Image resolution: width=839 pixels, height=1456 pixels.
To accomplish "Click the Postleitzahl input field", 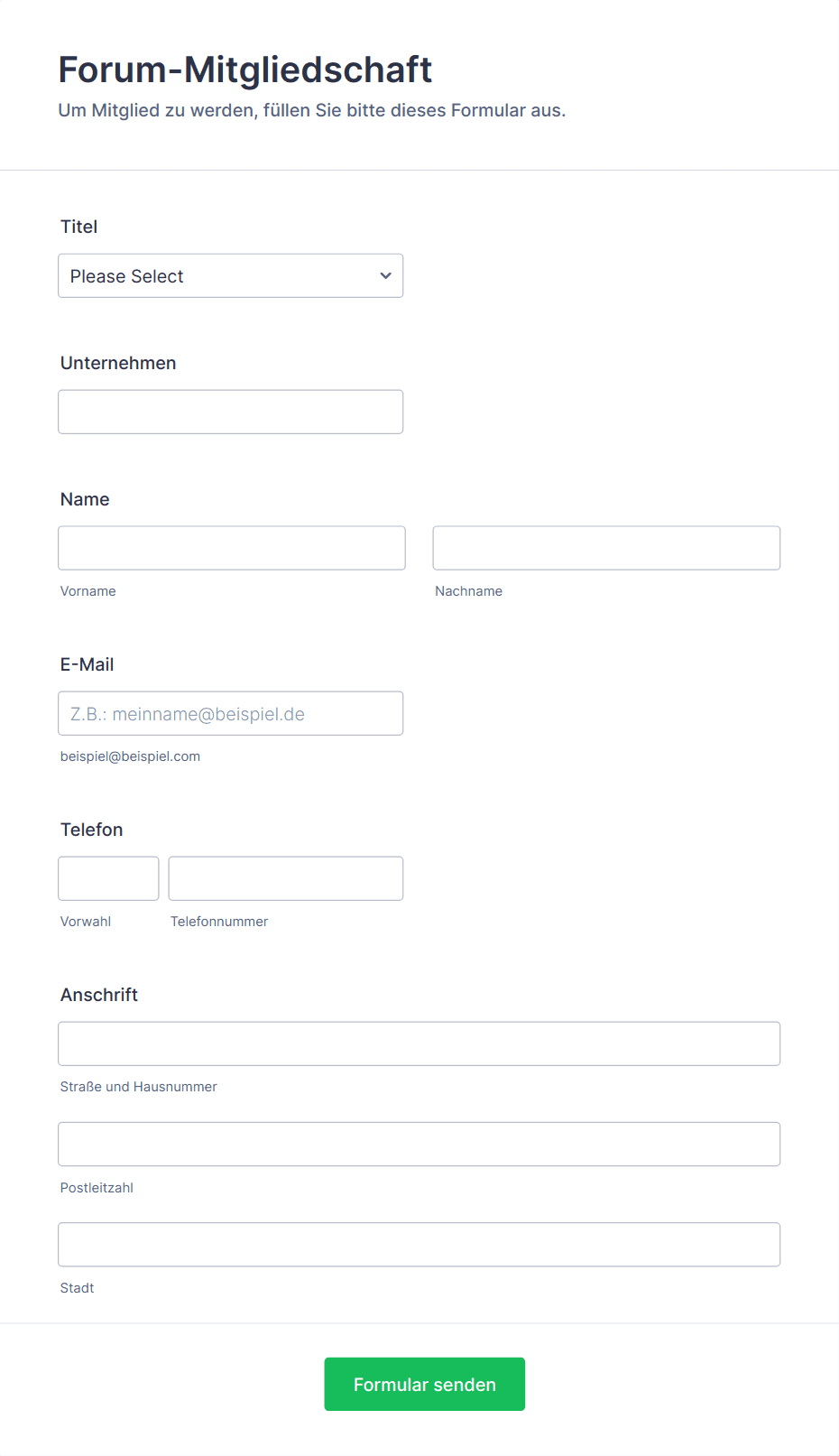I will click(x=419, y=1144).
